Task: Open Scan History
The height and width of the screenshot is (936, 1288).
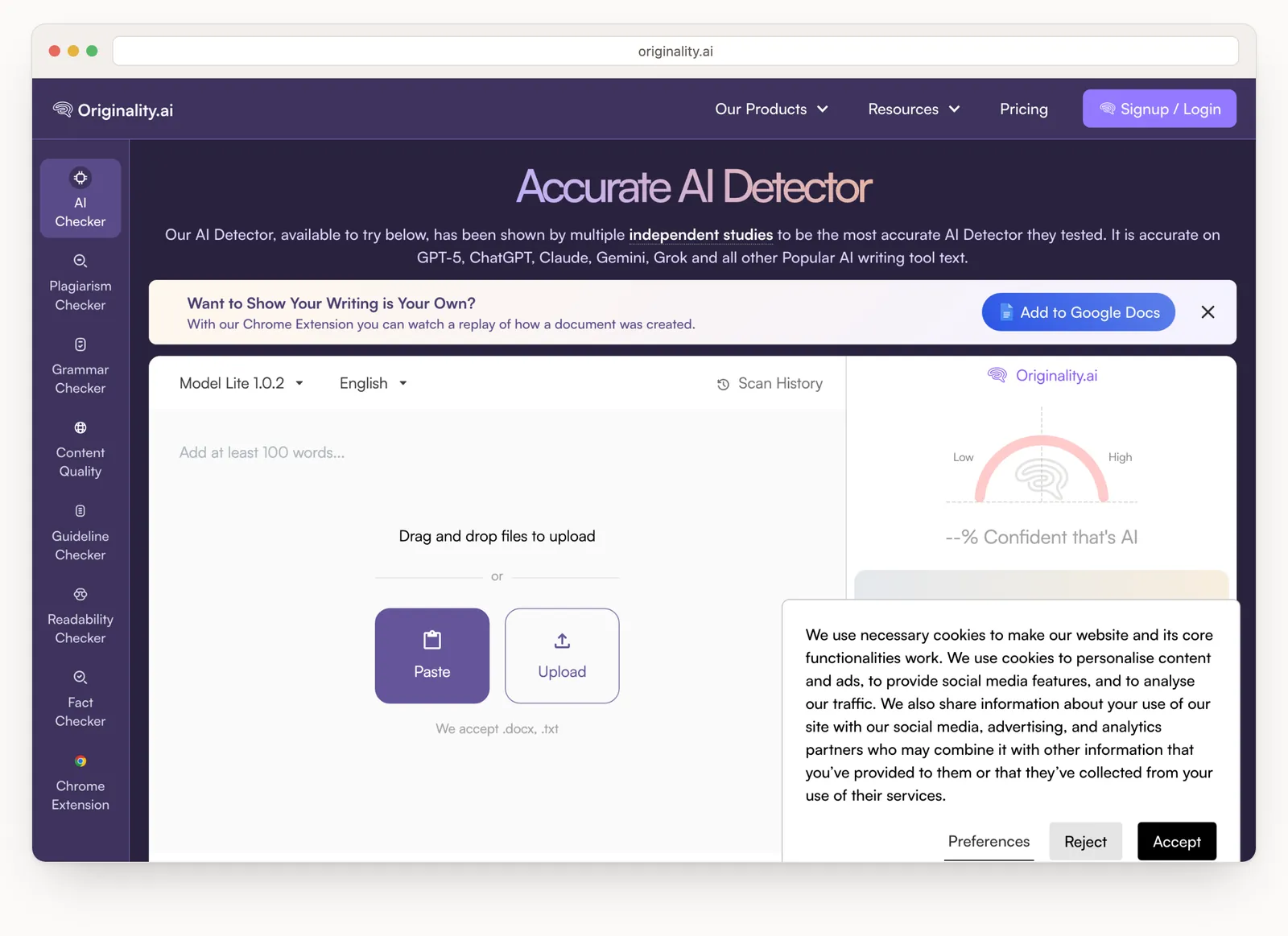Action: click(x=770, y=384)
